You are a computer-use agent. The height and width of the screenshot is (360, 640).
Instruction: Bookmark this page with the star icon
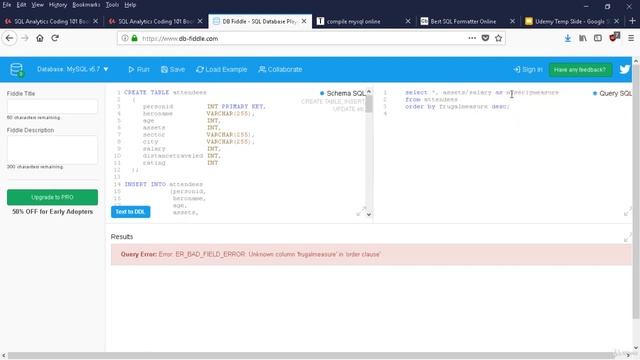(x=498, y=38)
